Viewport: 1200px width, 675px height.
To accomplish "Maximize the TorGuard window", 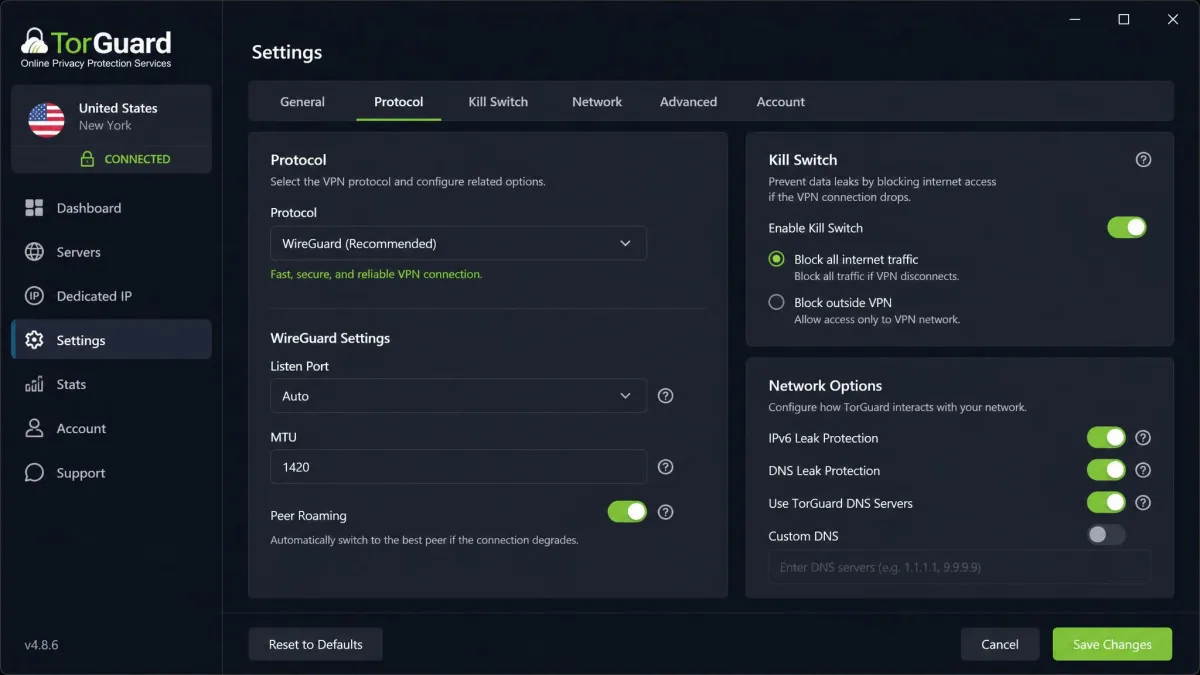I will coord(1124,20).
